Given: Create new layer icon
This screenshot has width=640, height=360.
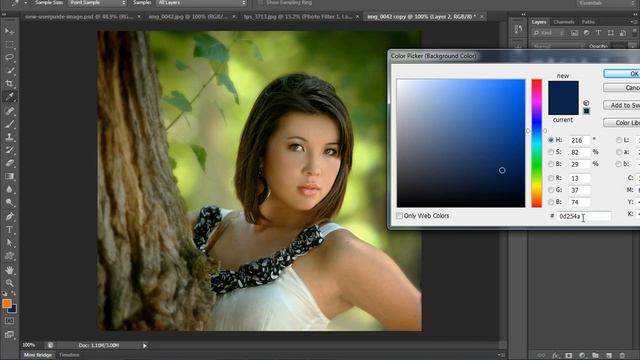Looking at the screenshot, I should click(609, 356).
